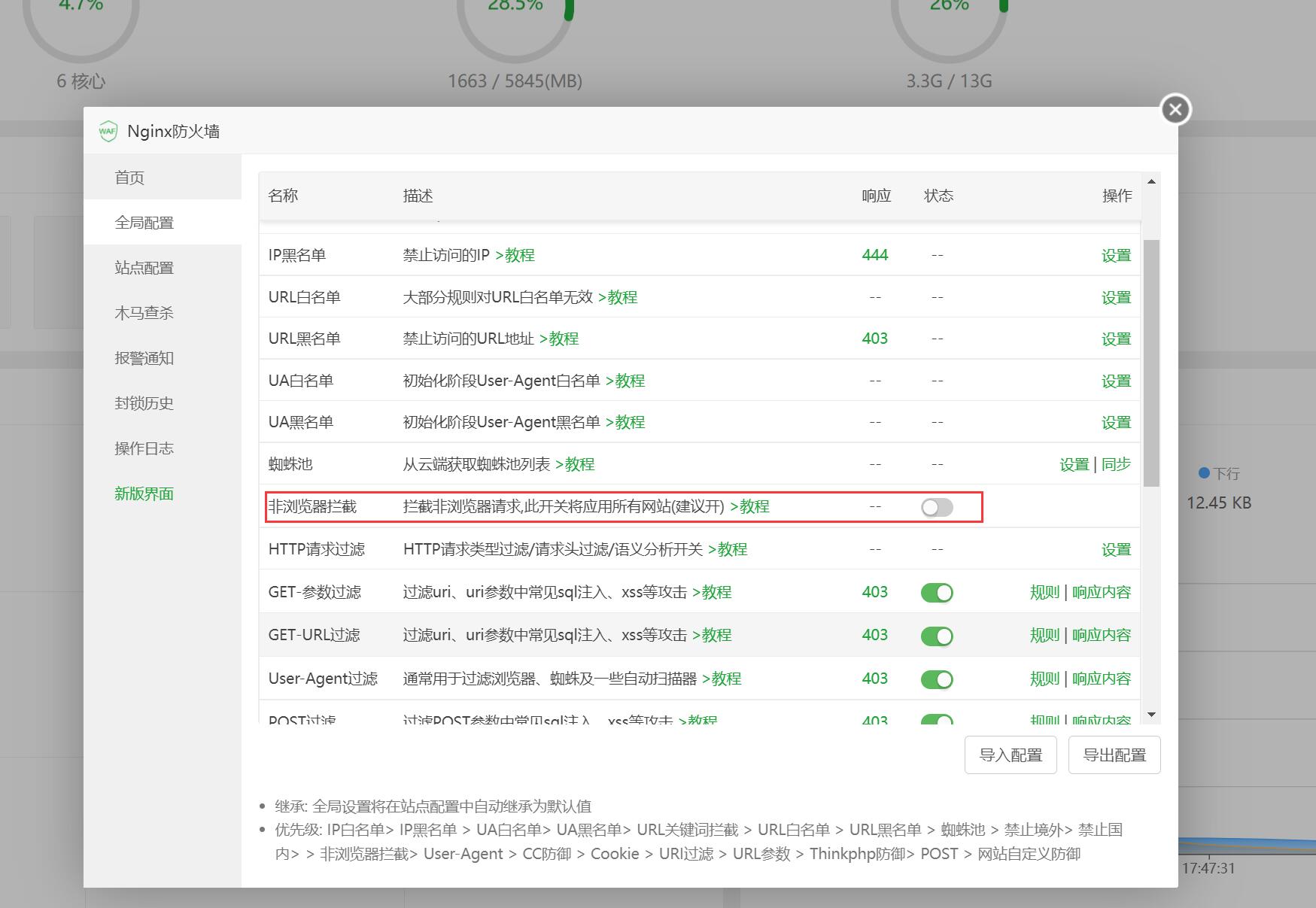Open 教程 link for GET-参数过滤
This screenshot has height=908, width=1316.
coord(712,593)
